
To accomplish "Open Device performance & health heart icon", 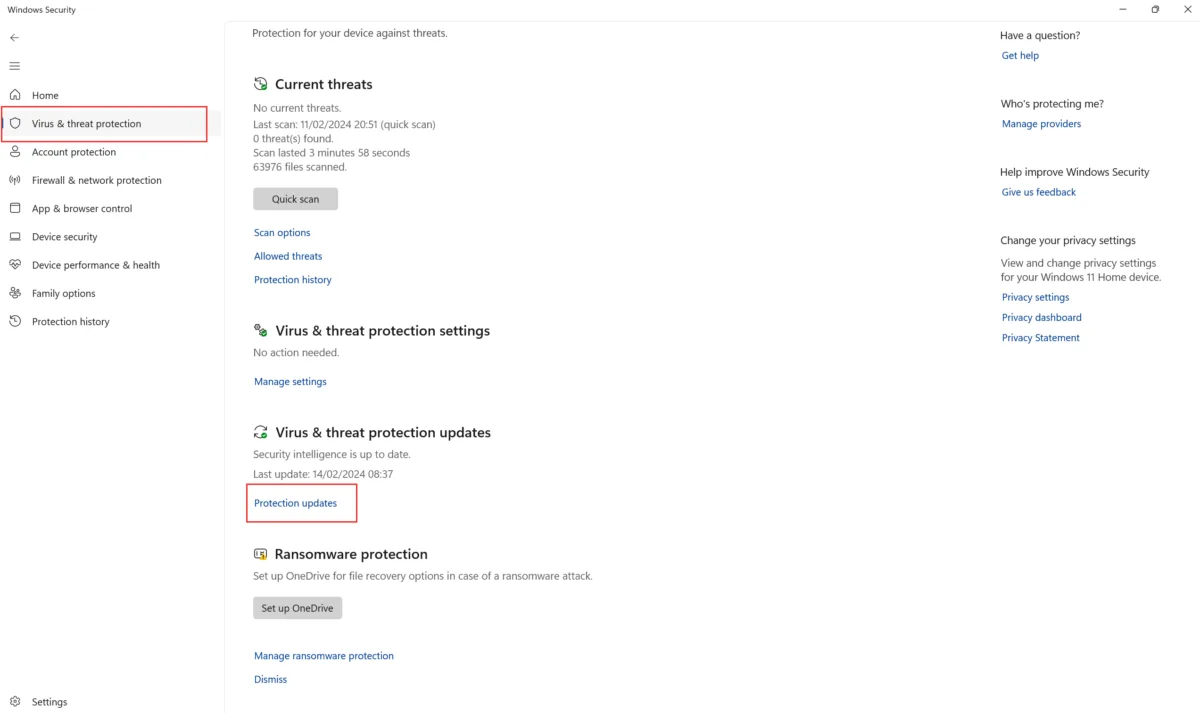I will click(15, 265).
